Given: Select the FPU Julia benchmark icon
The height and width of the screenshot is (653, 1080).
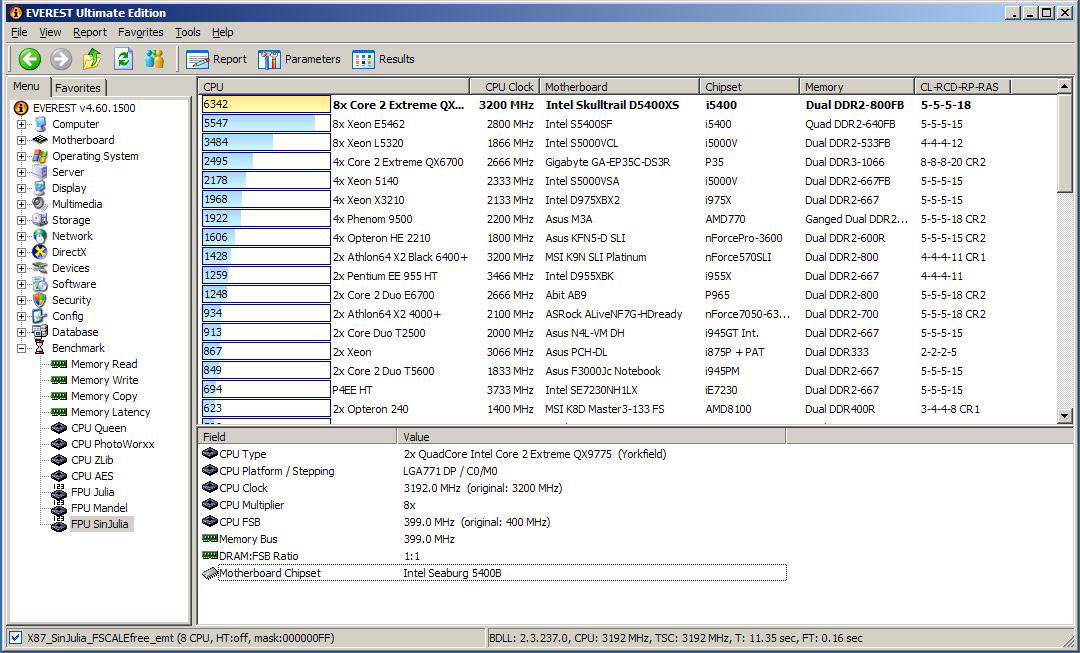Looking at the screenshot, I should pos(59,492).
